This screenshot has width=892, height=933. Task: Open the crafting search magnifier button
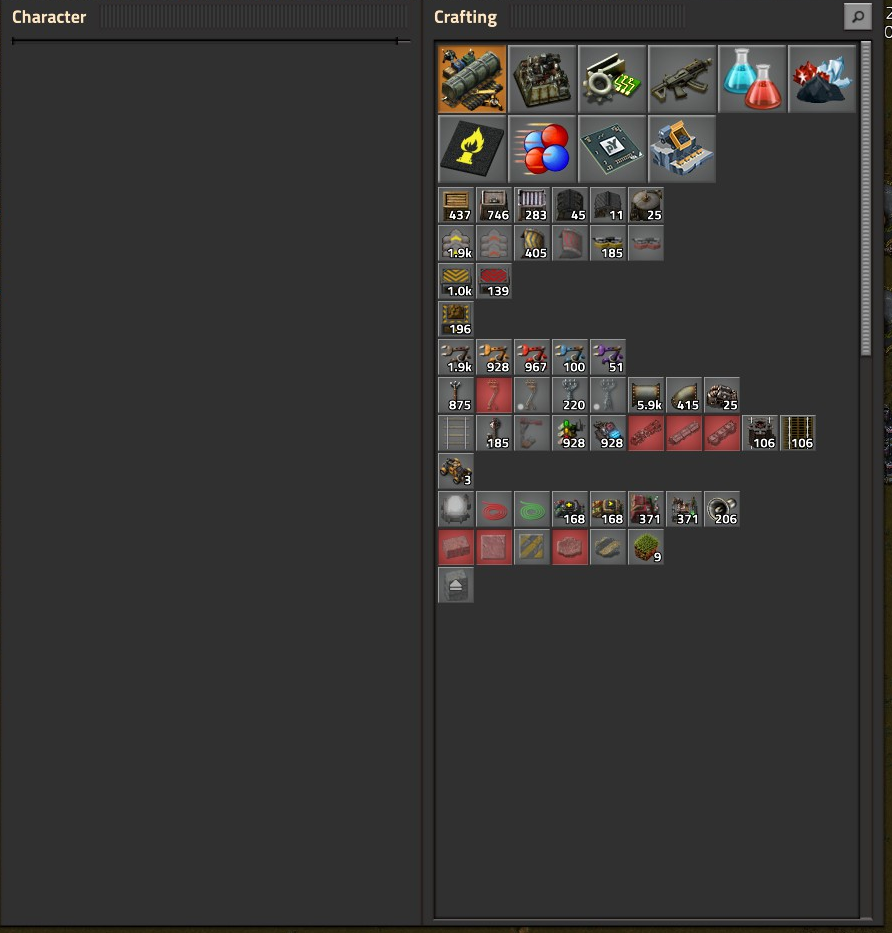click(x=857, y=17)
